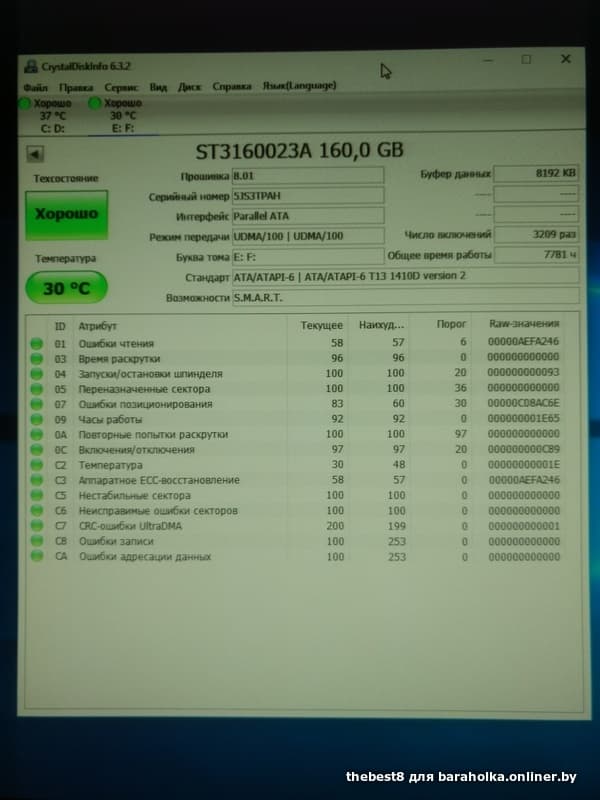Click status dot for Температура row

click(36, 465)
